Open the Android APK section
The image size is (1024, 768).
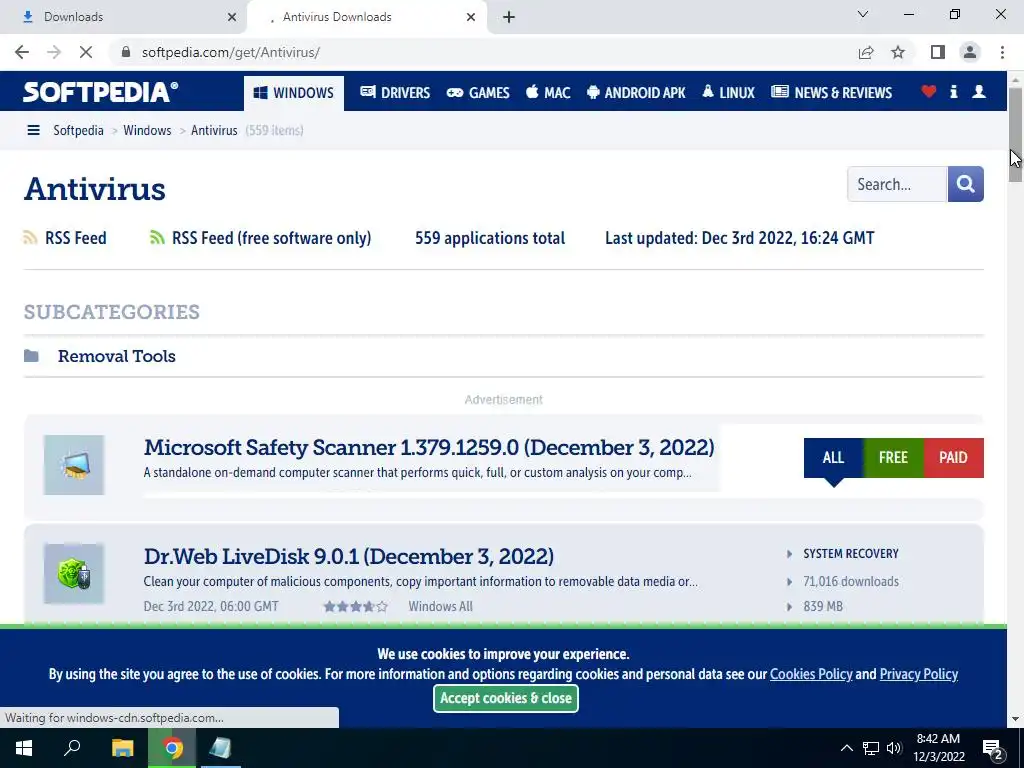[x=636, y=93]
